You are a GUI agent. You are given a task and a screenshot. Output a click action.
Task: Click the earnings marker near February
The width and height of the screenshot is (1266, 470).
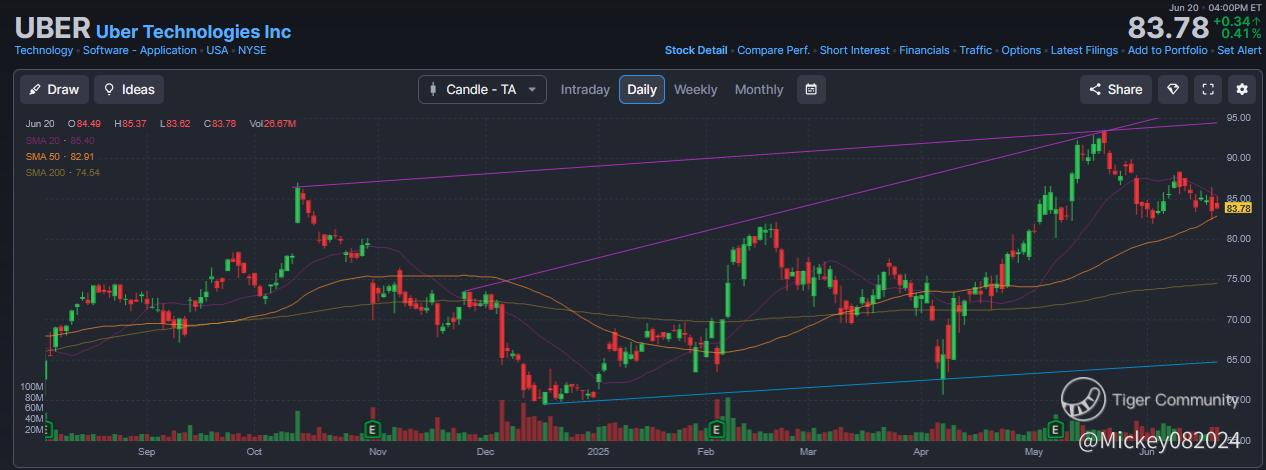(x=716, y=429)
